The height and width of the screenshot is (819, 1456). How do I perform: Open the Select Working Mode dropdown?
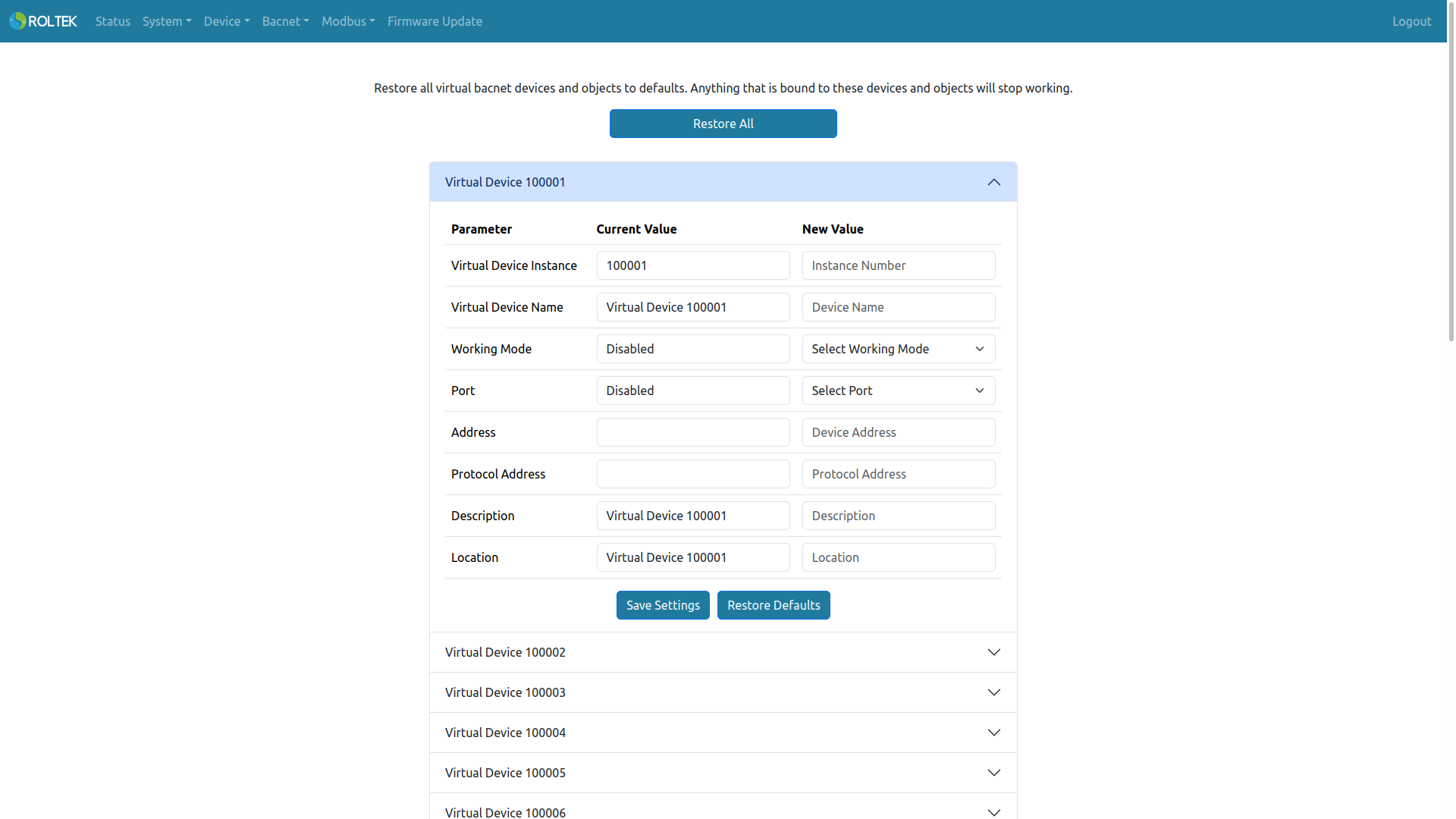click(x=899, y=349)
